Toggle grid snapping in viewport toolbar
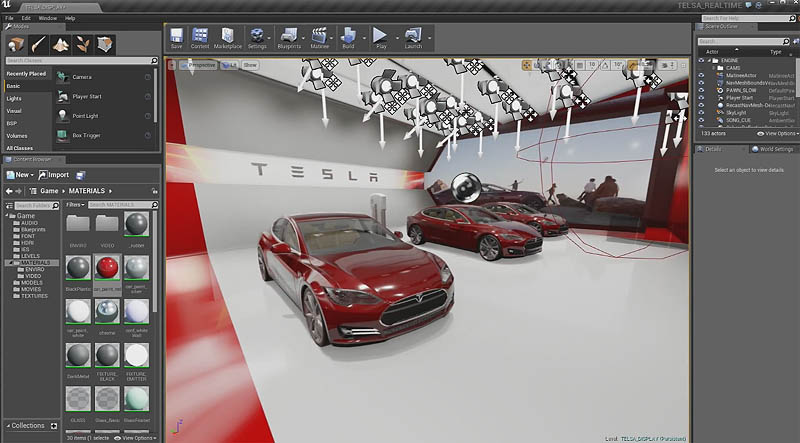 [580, 65]
